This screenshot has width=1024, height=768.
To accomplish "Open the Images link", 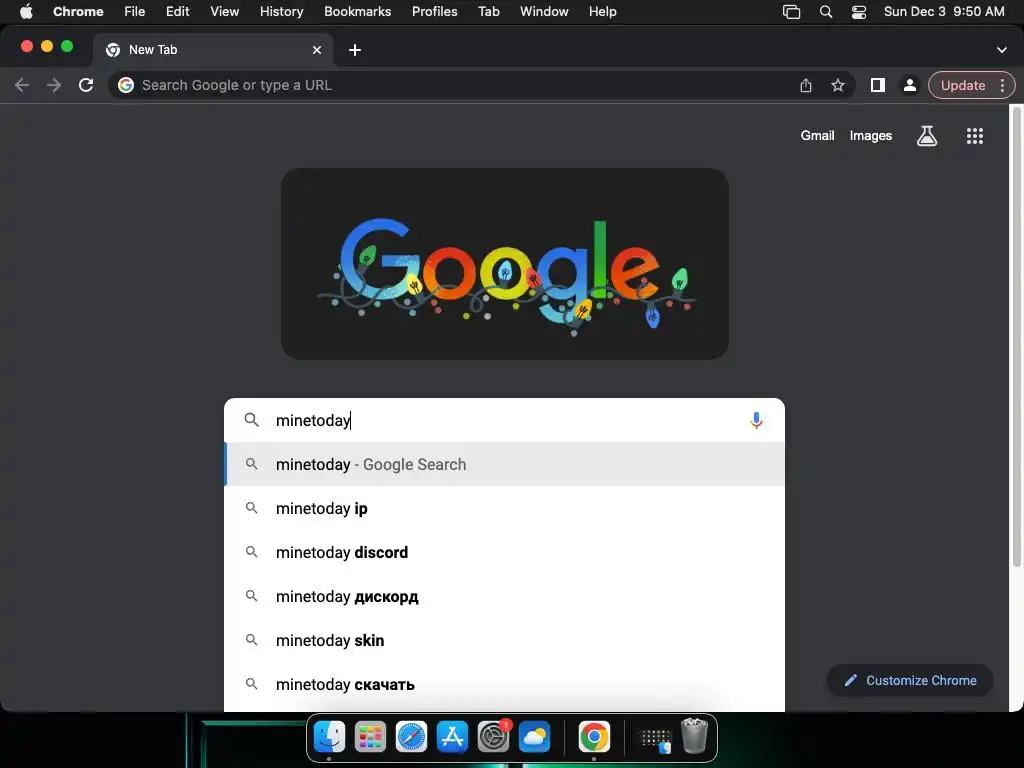I will point(871,135).
